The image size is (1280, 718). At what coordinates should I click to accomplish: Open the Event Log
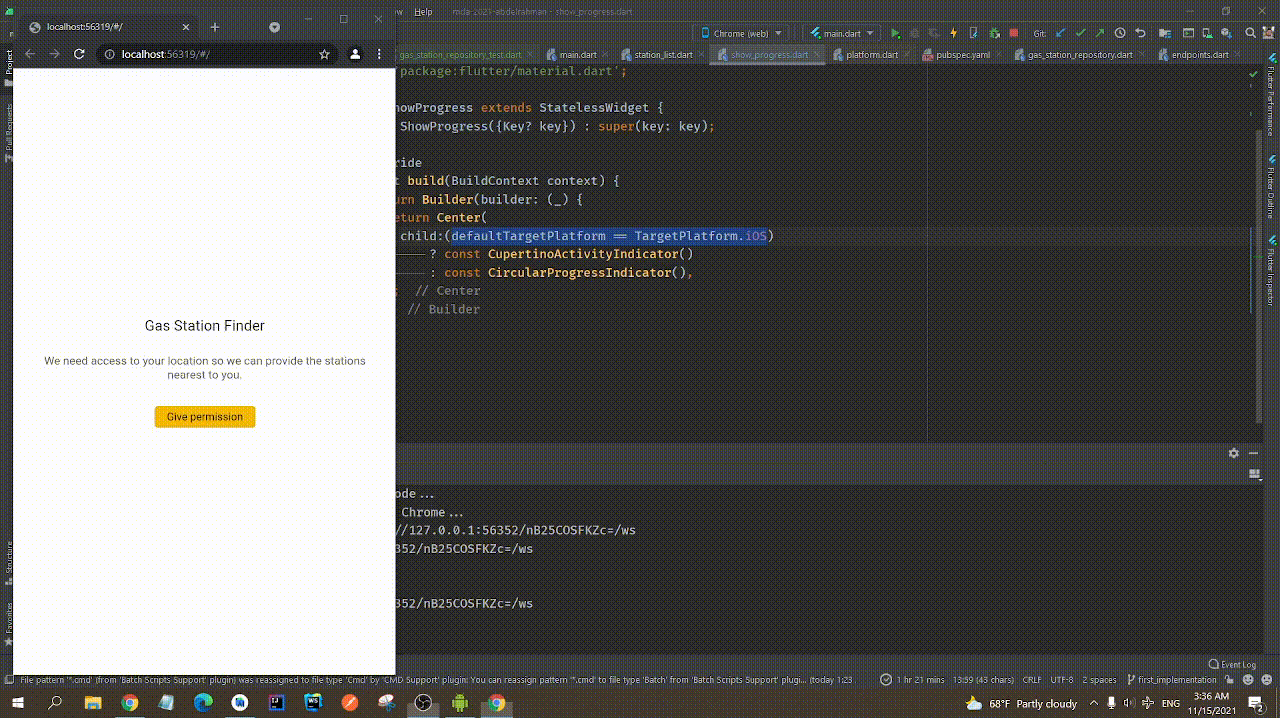coord(1232,664)
